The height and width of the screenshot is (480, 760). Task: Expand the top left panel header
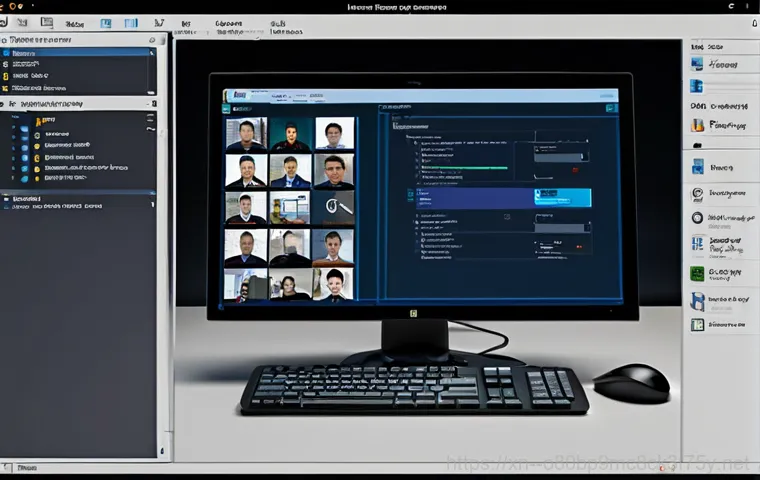pos(4,40)
